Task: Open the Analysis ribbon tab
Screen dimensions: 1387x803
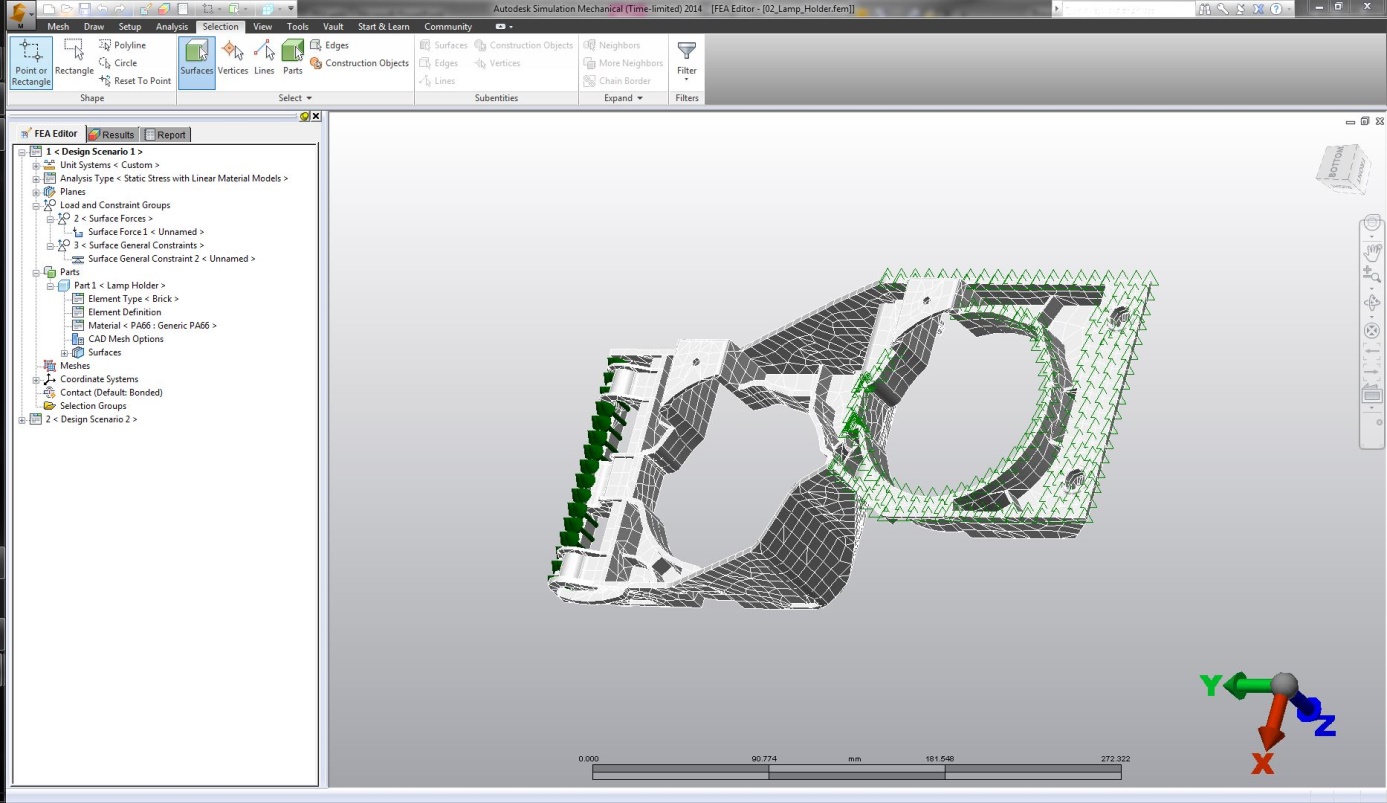Action: tap(172, 27)
